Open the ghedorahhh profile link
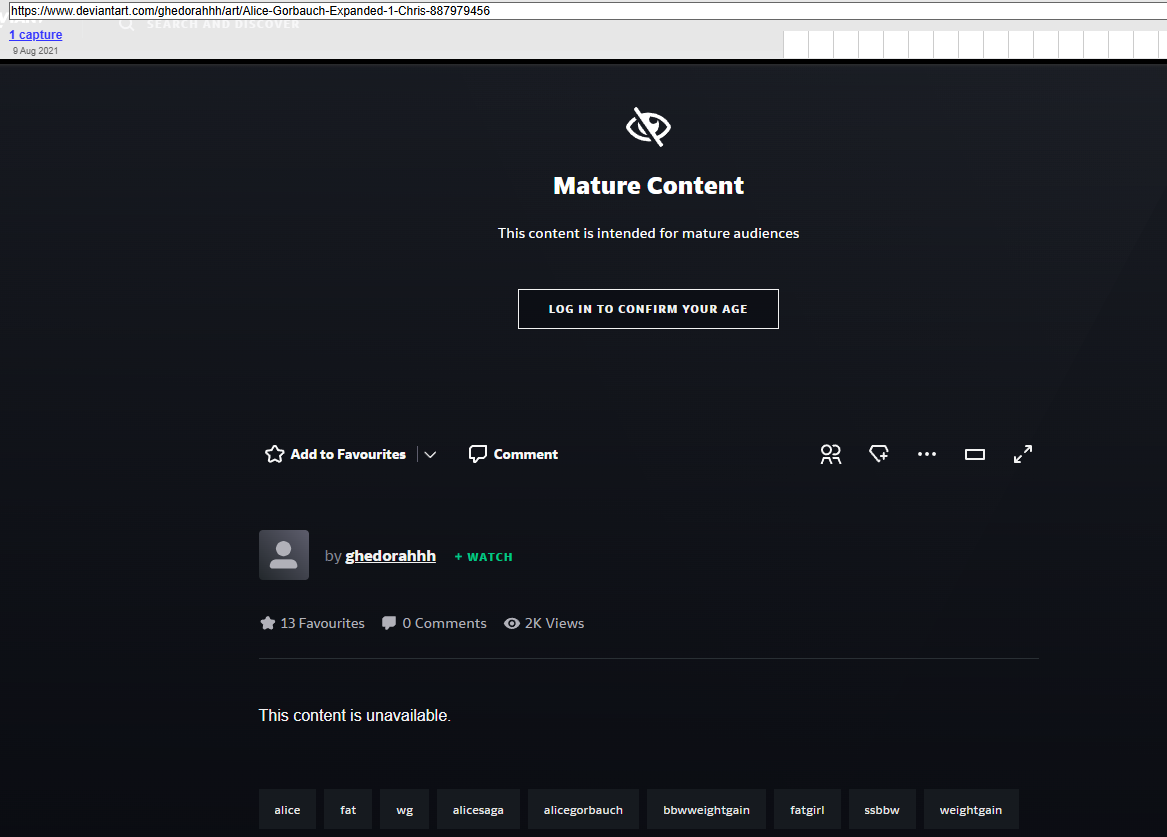 390,556
